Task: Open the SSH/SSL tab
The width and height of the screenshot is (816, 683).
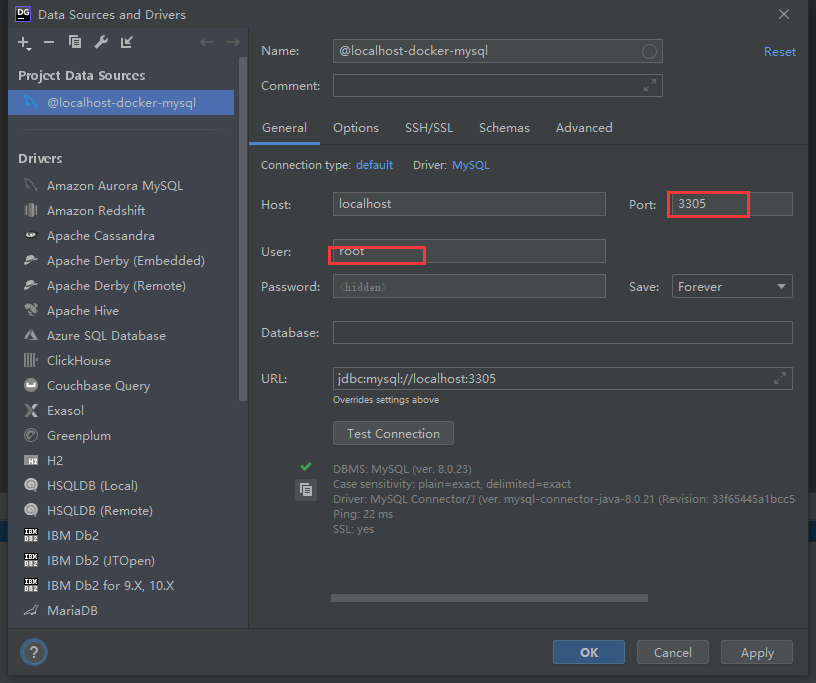Action: 429,128
